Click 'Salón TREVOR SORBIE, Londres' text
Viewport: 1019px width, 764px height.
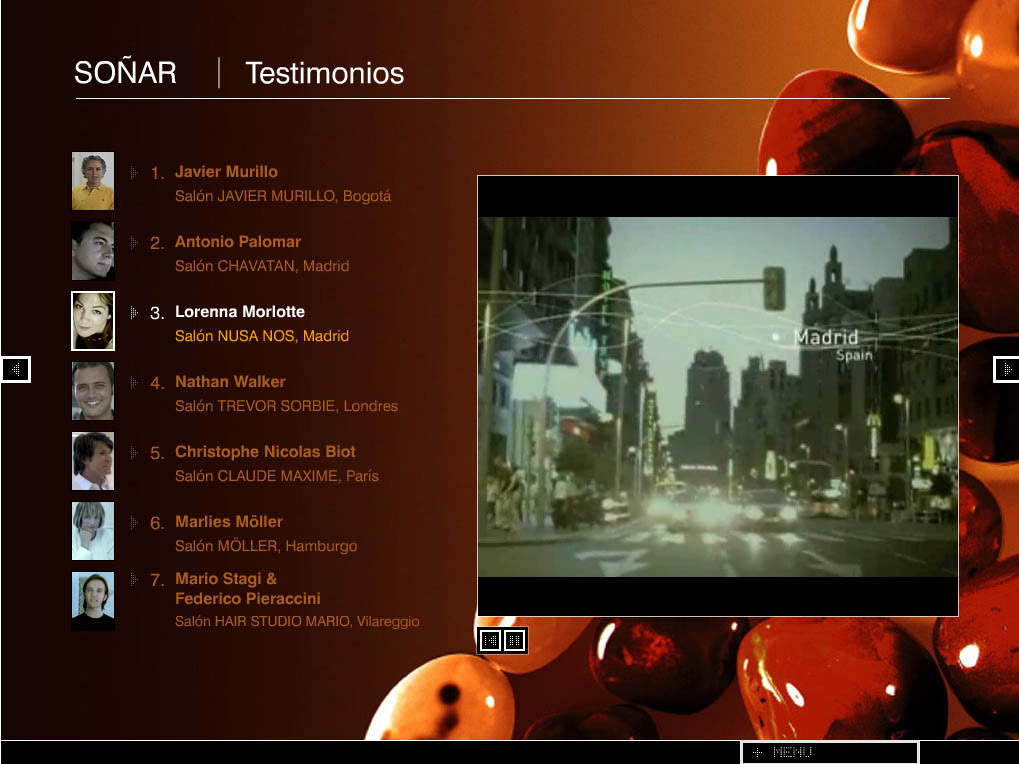(287, 406)
